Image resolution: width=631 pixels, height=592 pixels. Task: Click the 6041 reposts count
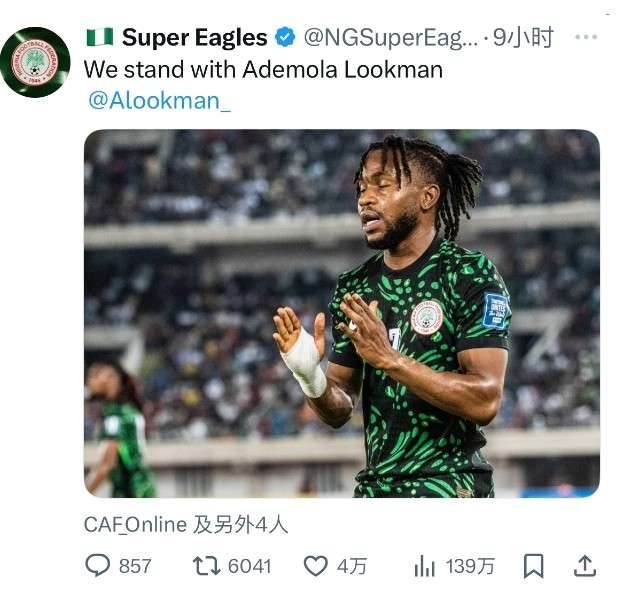pyautogui.click(x=250, y=566)
